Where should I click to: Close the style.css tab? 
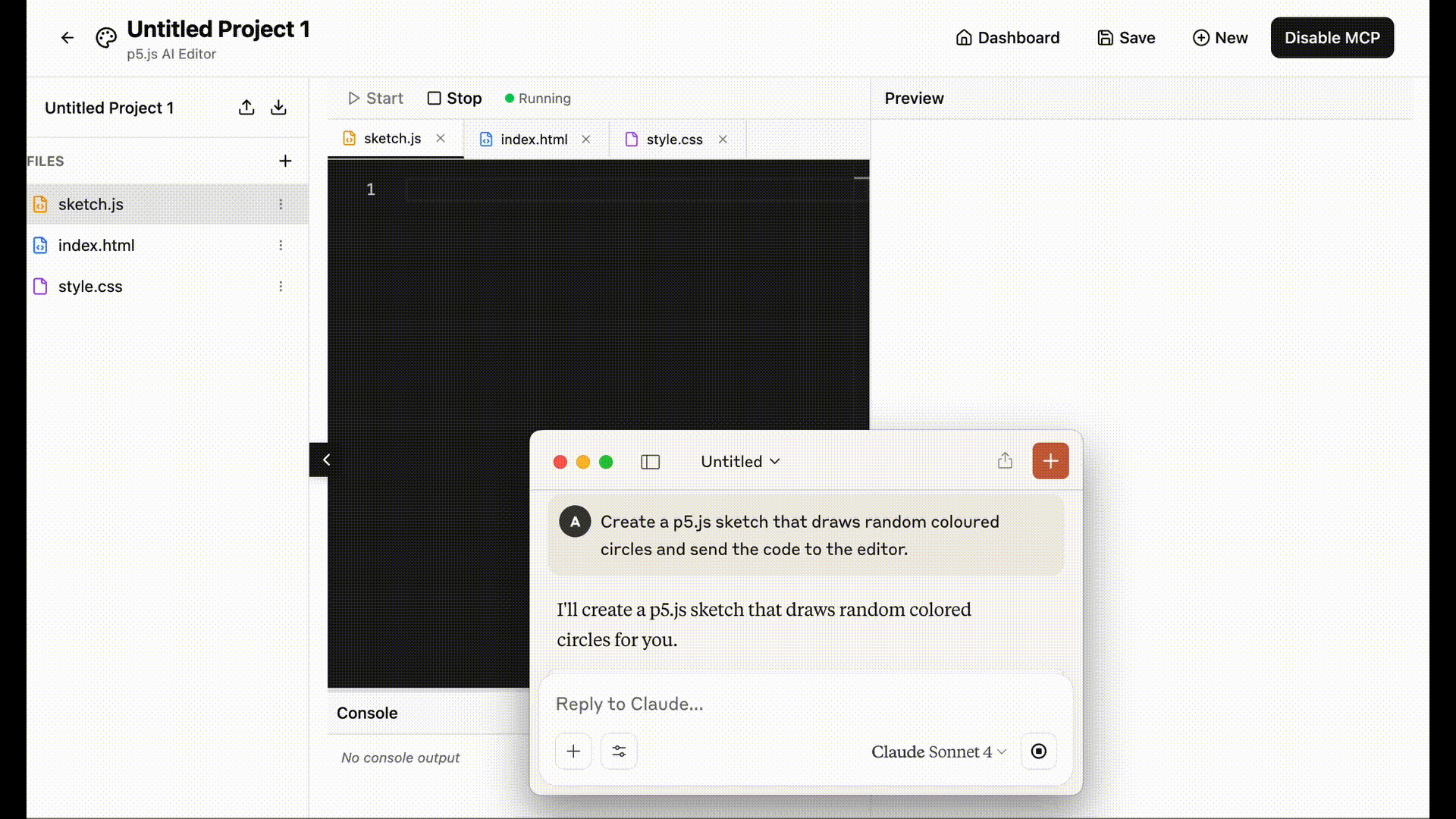click(x=723, y=139)
